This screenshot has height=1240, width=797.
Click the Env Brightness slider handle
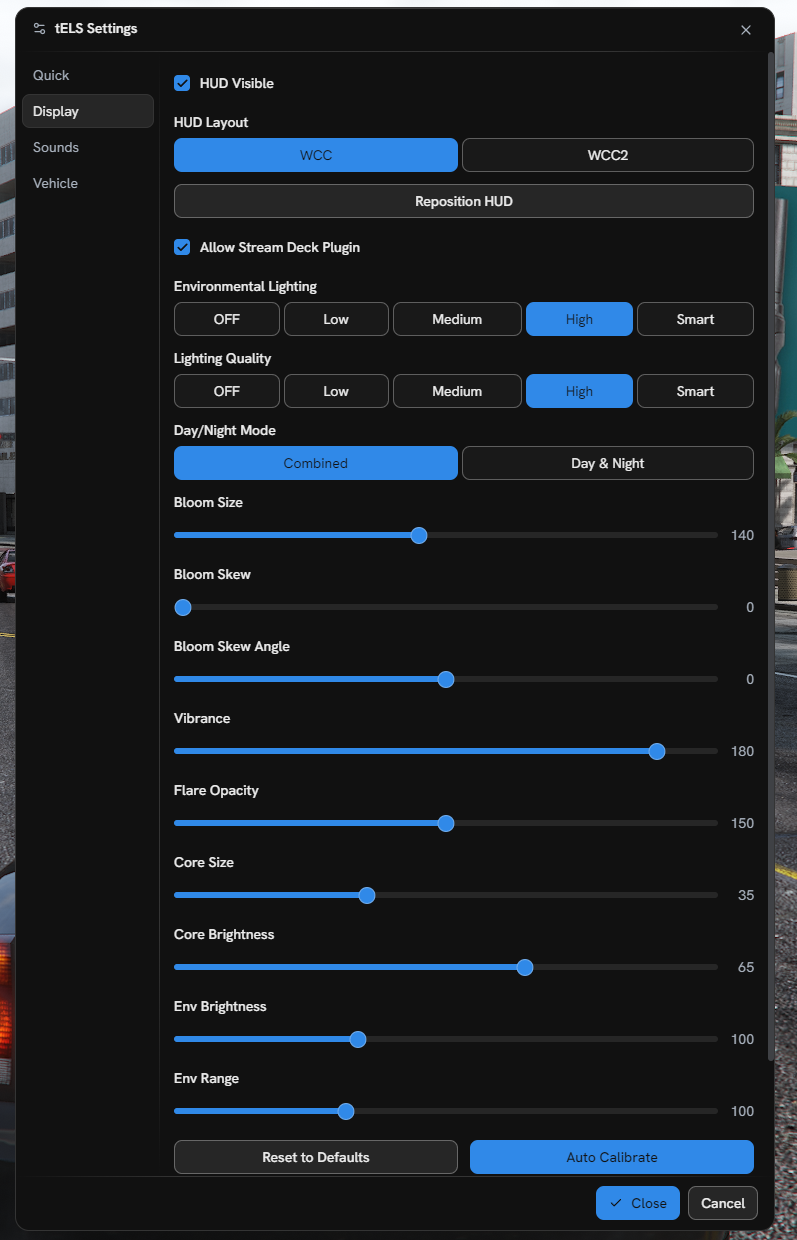(358, 1039)
